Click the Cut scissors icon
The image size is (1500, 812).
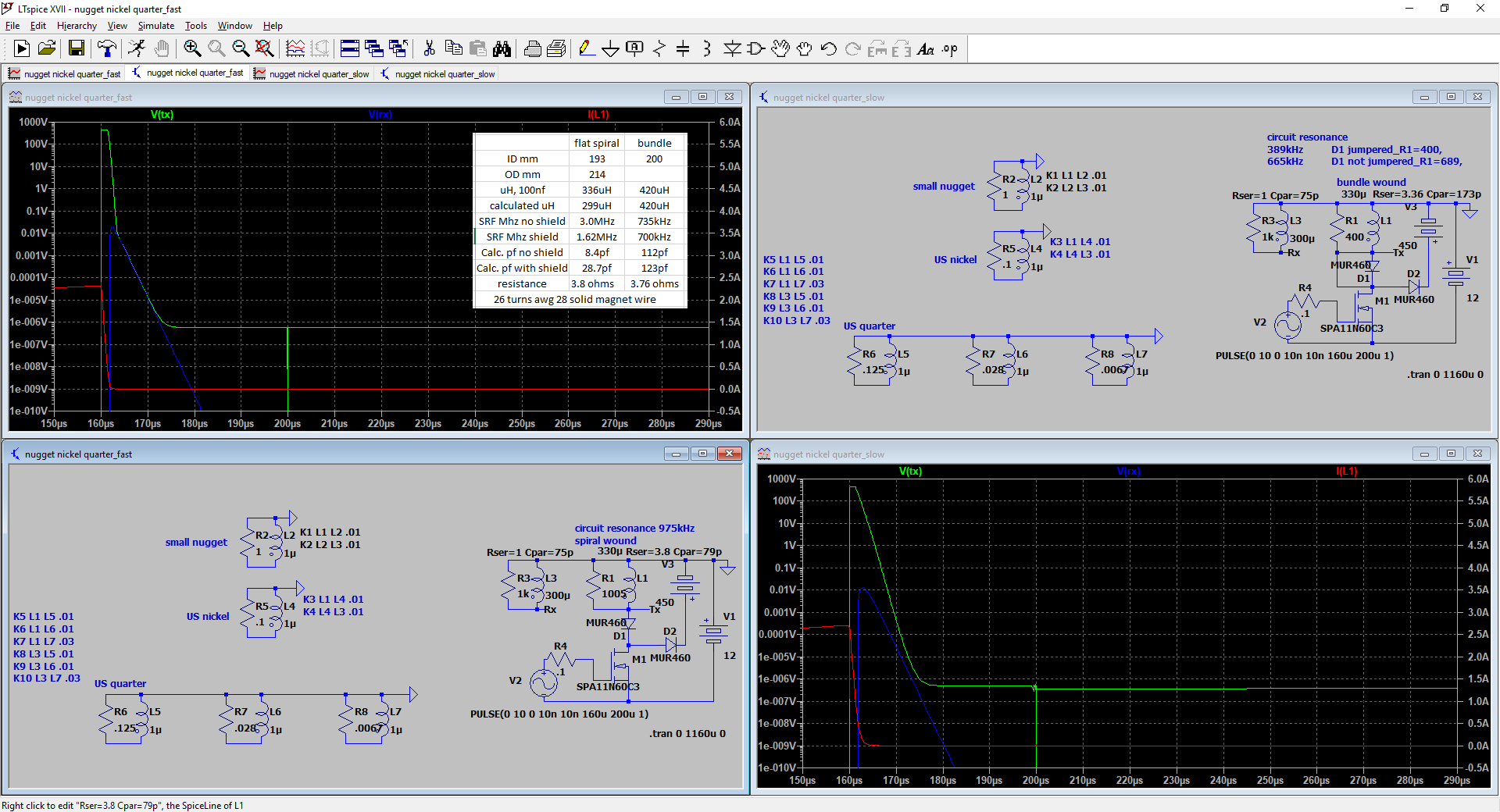click(x=429, y=49)
